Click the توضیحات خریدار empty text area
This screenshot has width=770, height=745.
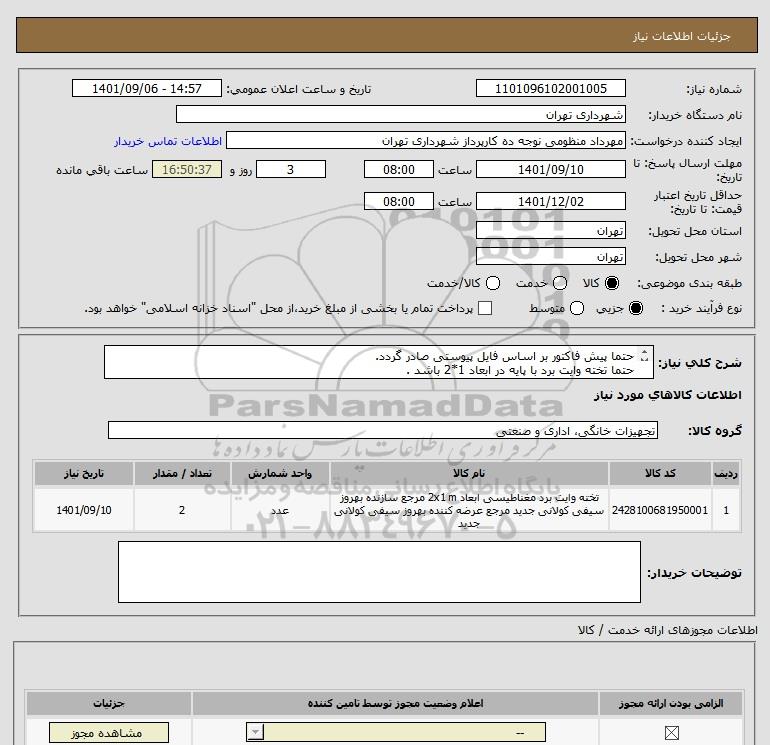(379, 572)
